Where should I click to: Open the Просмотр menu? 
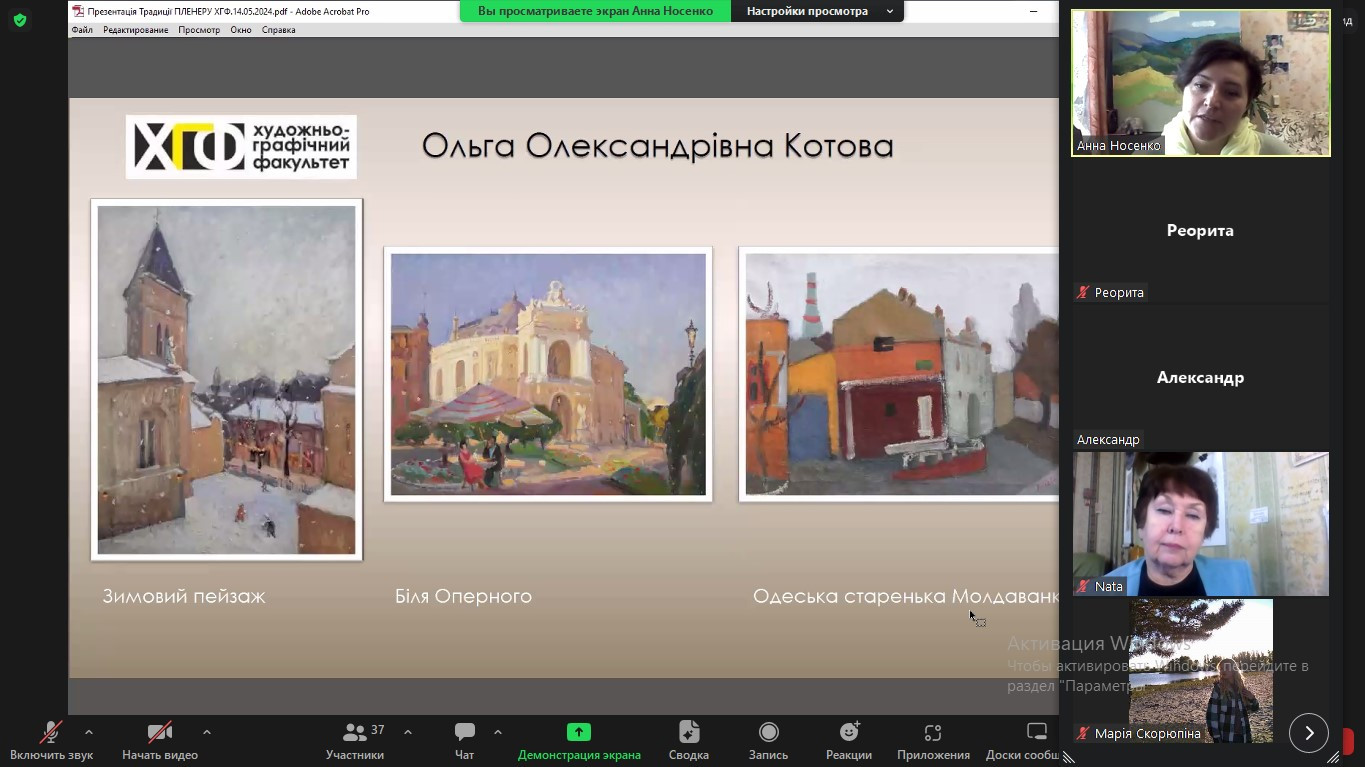tap(199, 30)
